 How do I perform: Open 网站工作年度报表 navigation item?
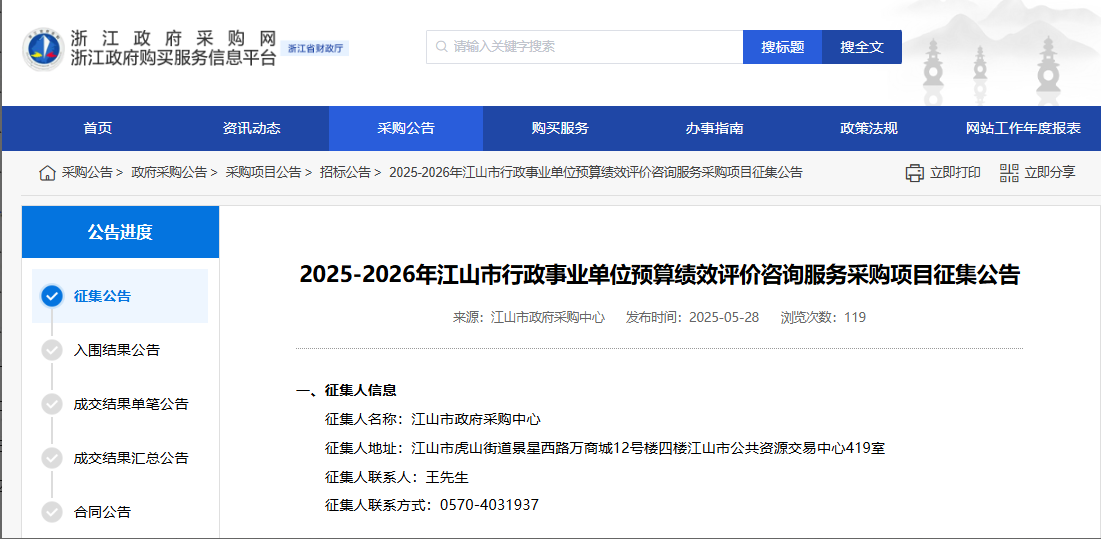(1023, 128)
